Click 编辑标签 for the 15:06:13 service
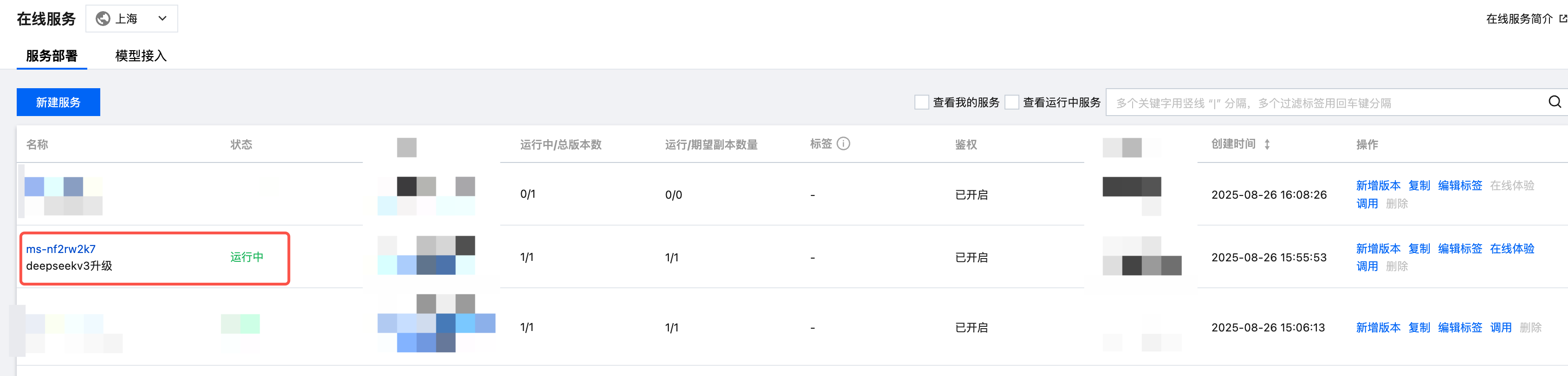 [1460, 327]
